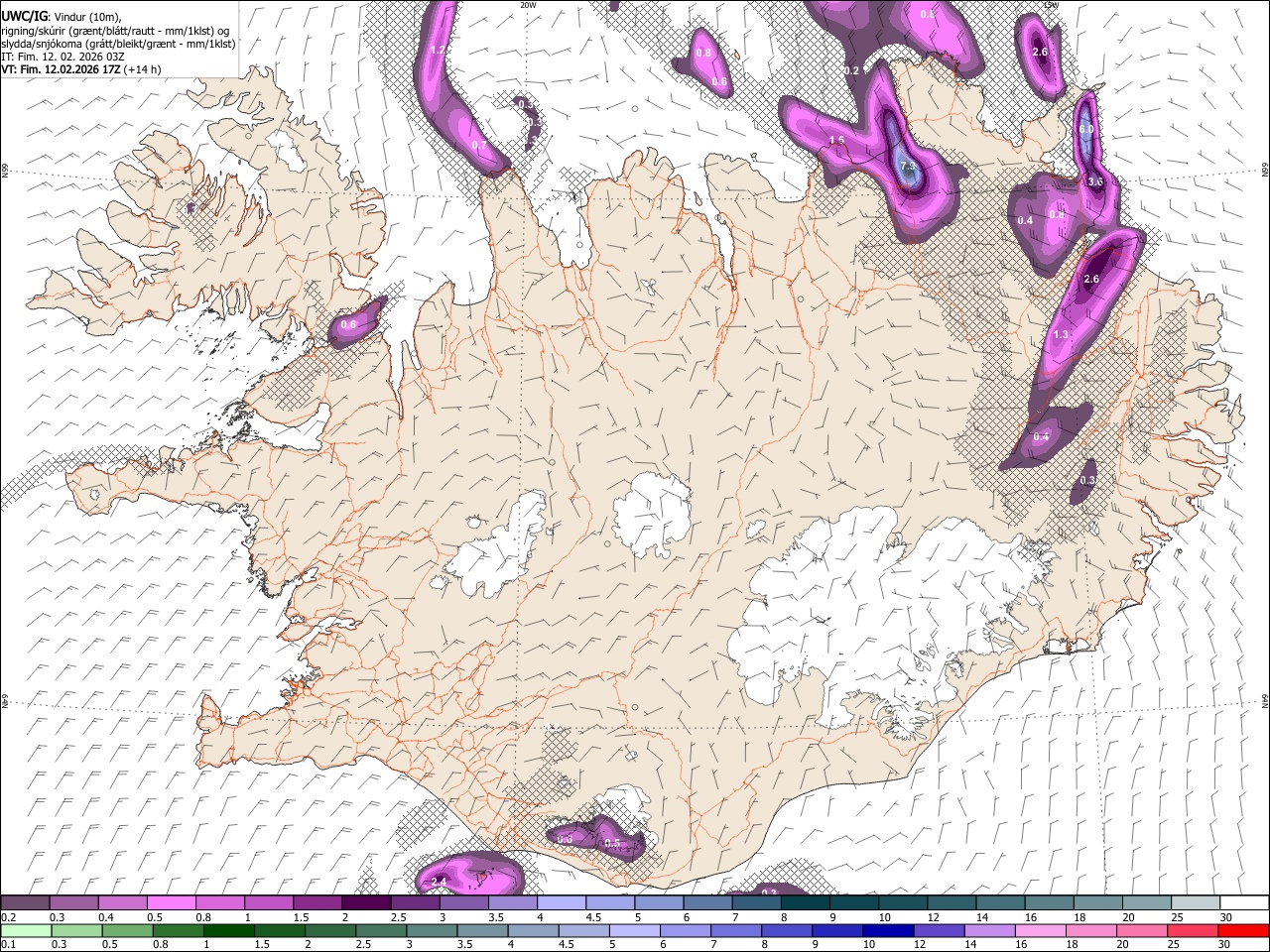Pick the bright pink swatch between 0.5 and 0.8
The image size is (1270, 952).
(171, 903)
